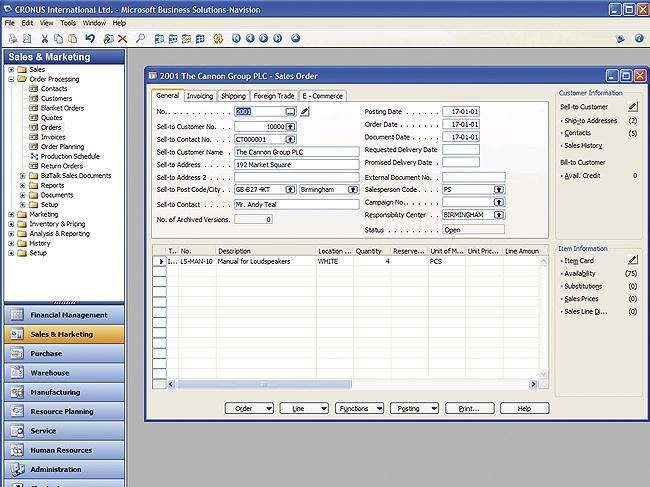Click the pencil icon beside No. field
Viewport: 650px width, 487px height.
[305, 111]
